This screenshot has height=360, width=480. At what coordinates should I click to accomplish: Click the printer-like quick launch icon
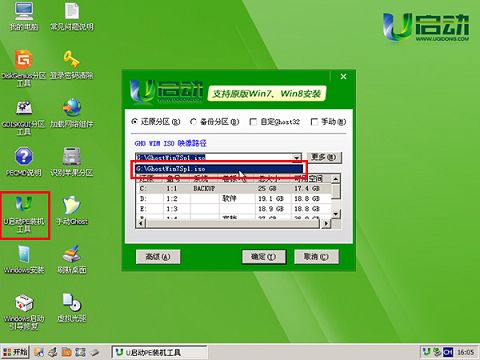pyautogui.click(x=53, y=352)
